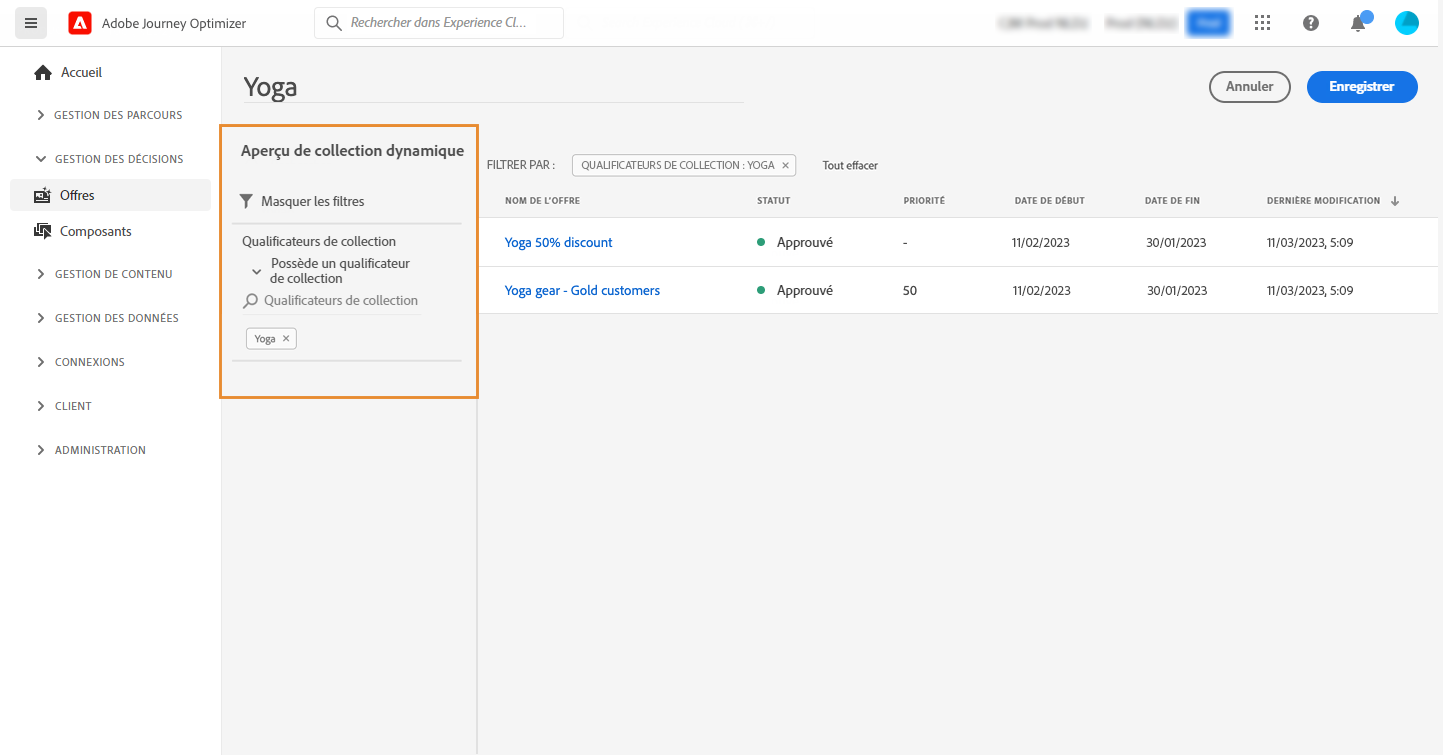
Task: Click the Adobe logo icon
Action: pos(80,23)
